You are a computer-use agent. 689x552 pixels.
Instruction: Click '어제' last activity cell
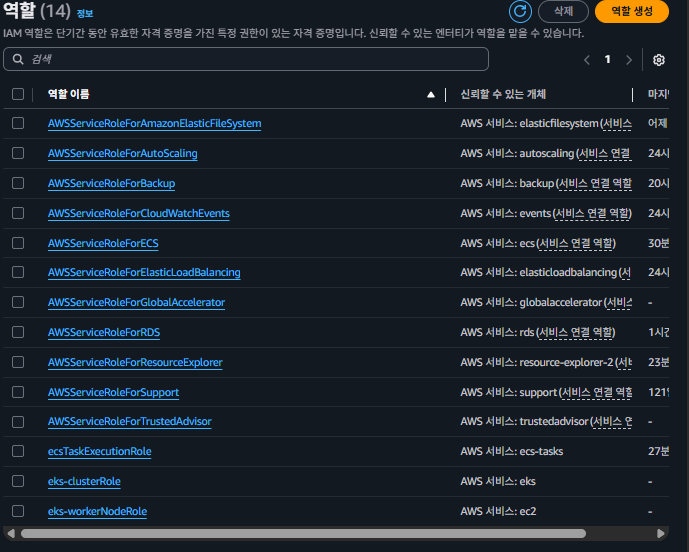click(x=657, y=123)
